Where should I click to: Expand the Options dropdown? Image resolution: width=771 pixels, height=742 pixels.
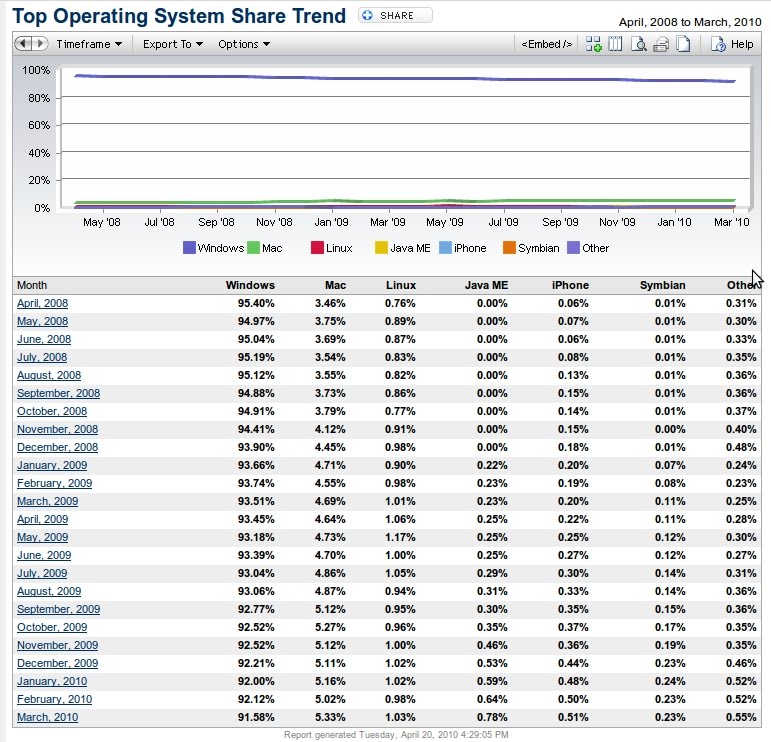244,44
